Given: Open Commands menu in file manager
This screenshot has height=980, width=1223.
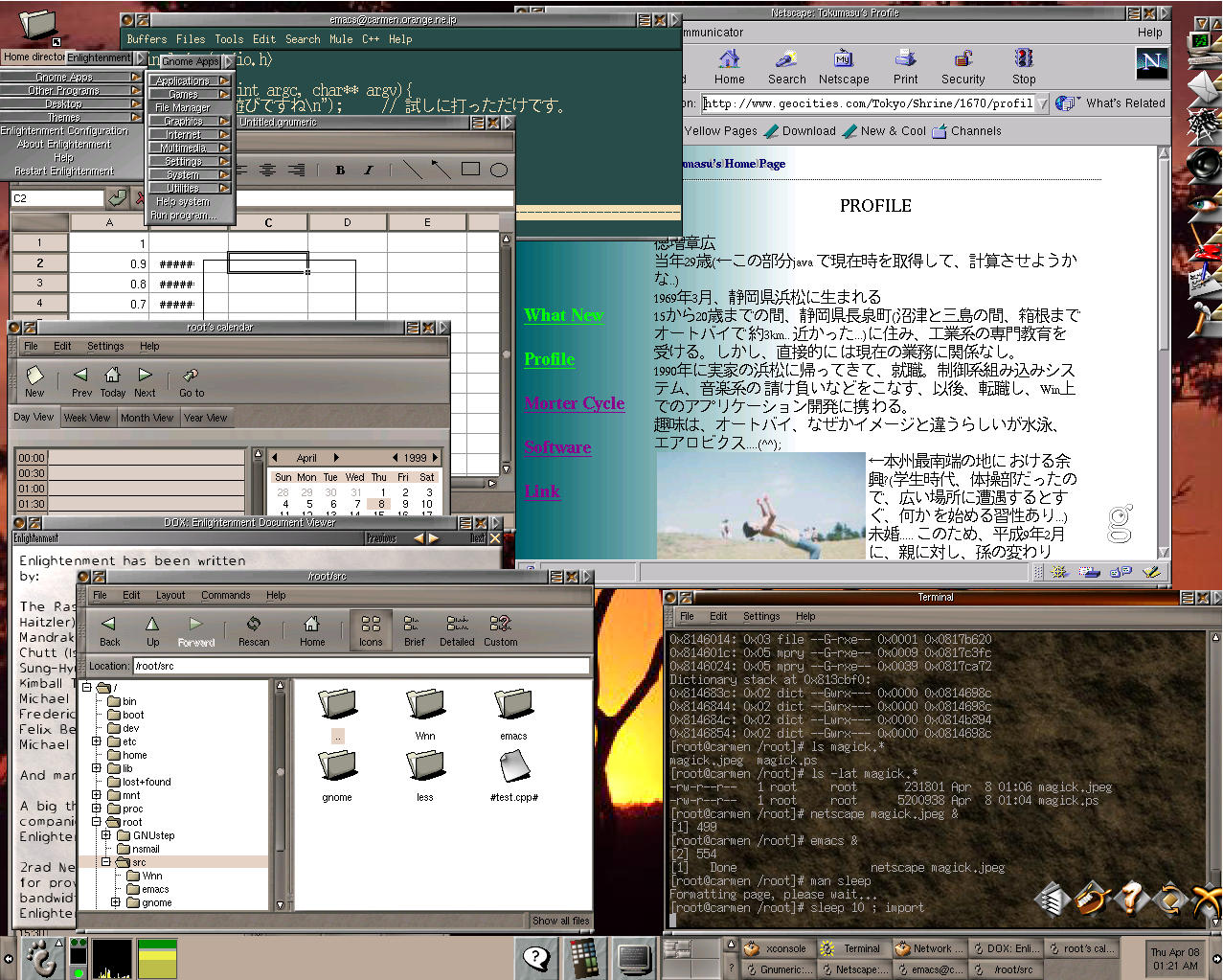Looking at the screenshot, I should pos(226,595).
